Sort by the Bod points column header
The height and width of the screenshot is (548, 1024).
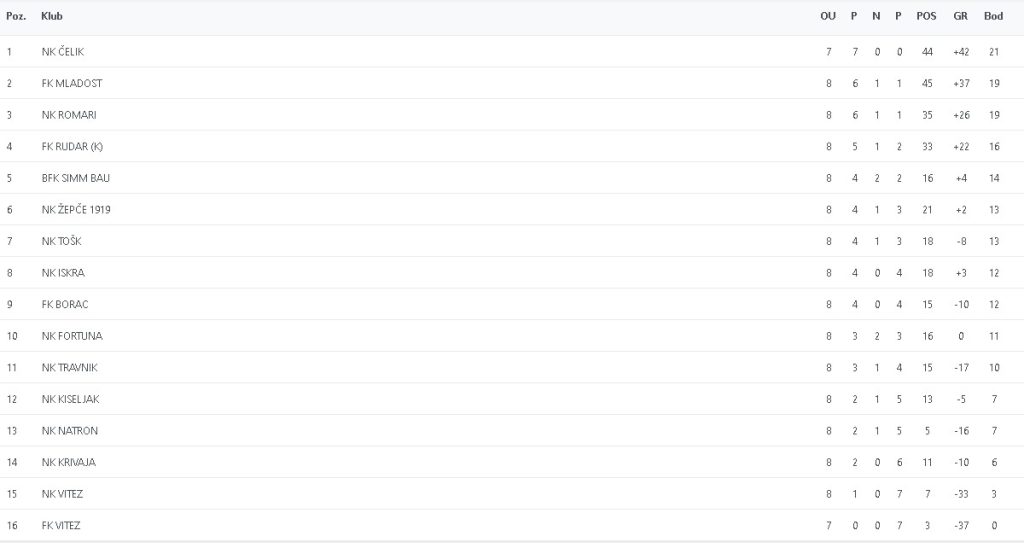(x=993, y=17)
